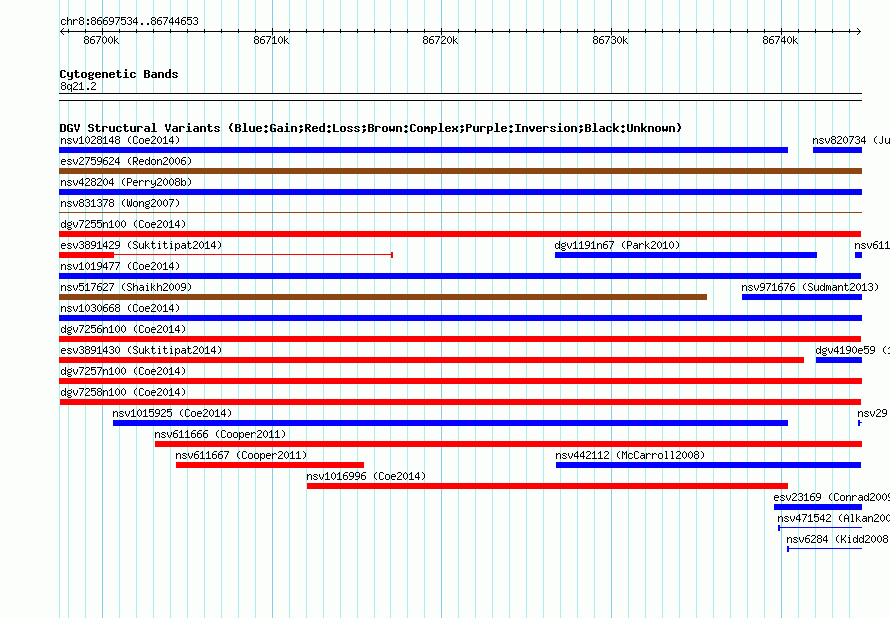This screenshot has width=890, height=618.
Task: Click the nsv6284 (Kidd2008) label
Action: [x=837, y=539]
